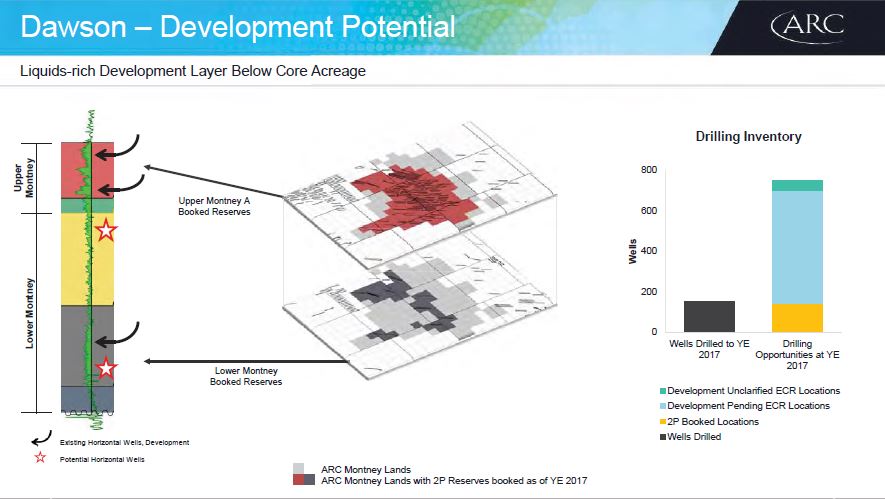This screenshot has width=885, height=499.
Task: Click the Wells Drilled to YE 2017 label
Action: coord(709,349)
